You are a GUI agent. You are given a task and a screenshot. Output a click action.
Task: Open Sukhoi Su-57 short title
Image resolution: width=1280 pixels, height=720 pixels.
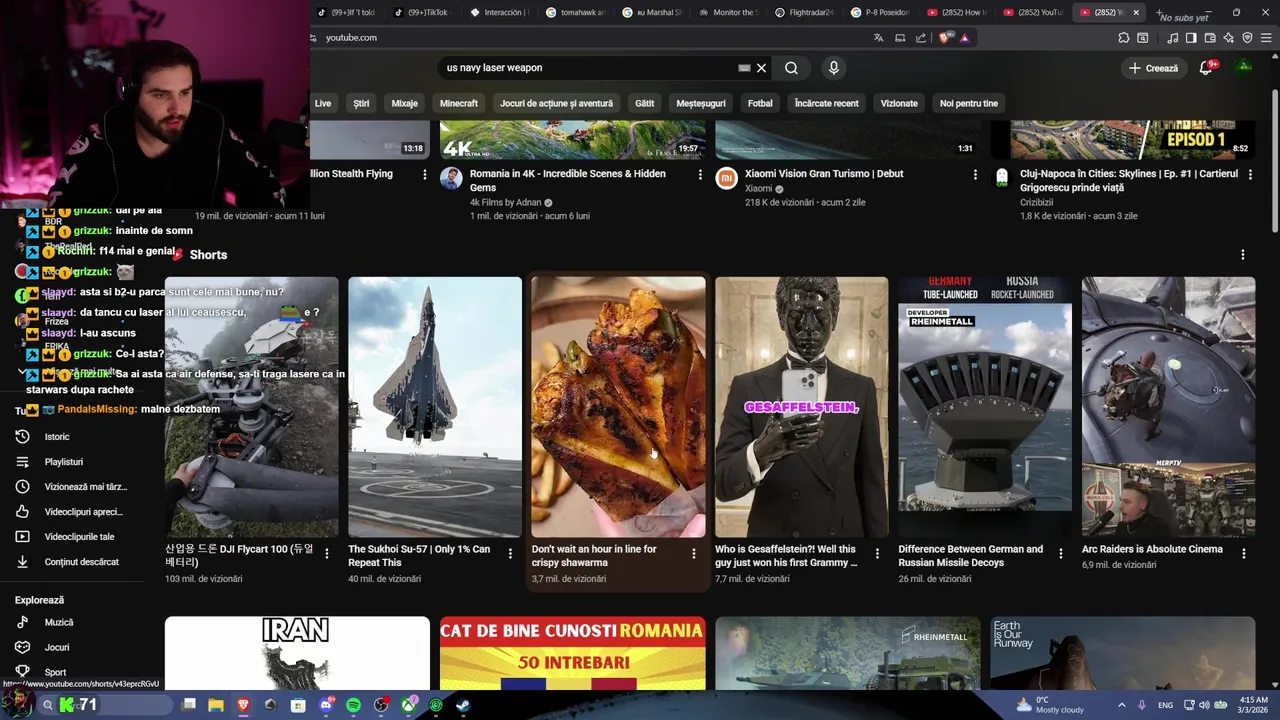(x=419, y=556)
